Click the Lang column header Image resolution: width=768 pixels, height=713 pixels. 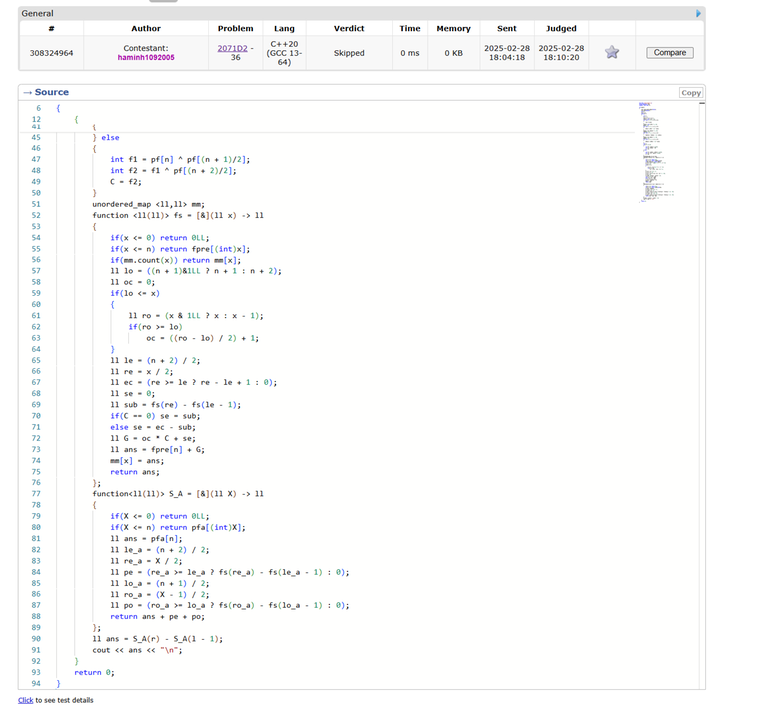(x=284, y=29)
